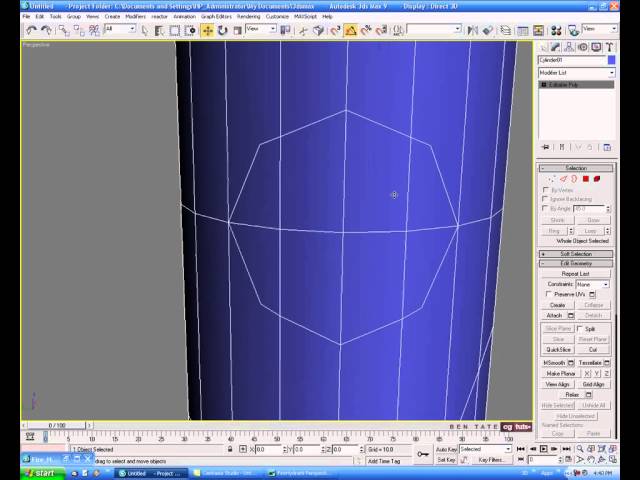640x480 pixels.
Task: Click the Select and Move tool
Action: [x=207, y=30]
